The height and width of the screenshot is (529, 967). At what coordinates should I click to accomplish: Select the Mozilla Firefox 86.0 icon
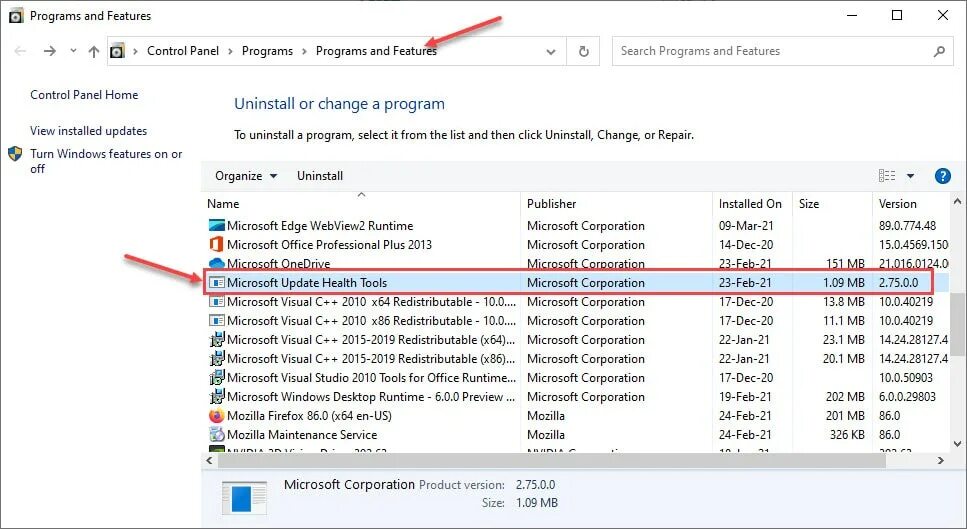coord(217,416)
